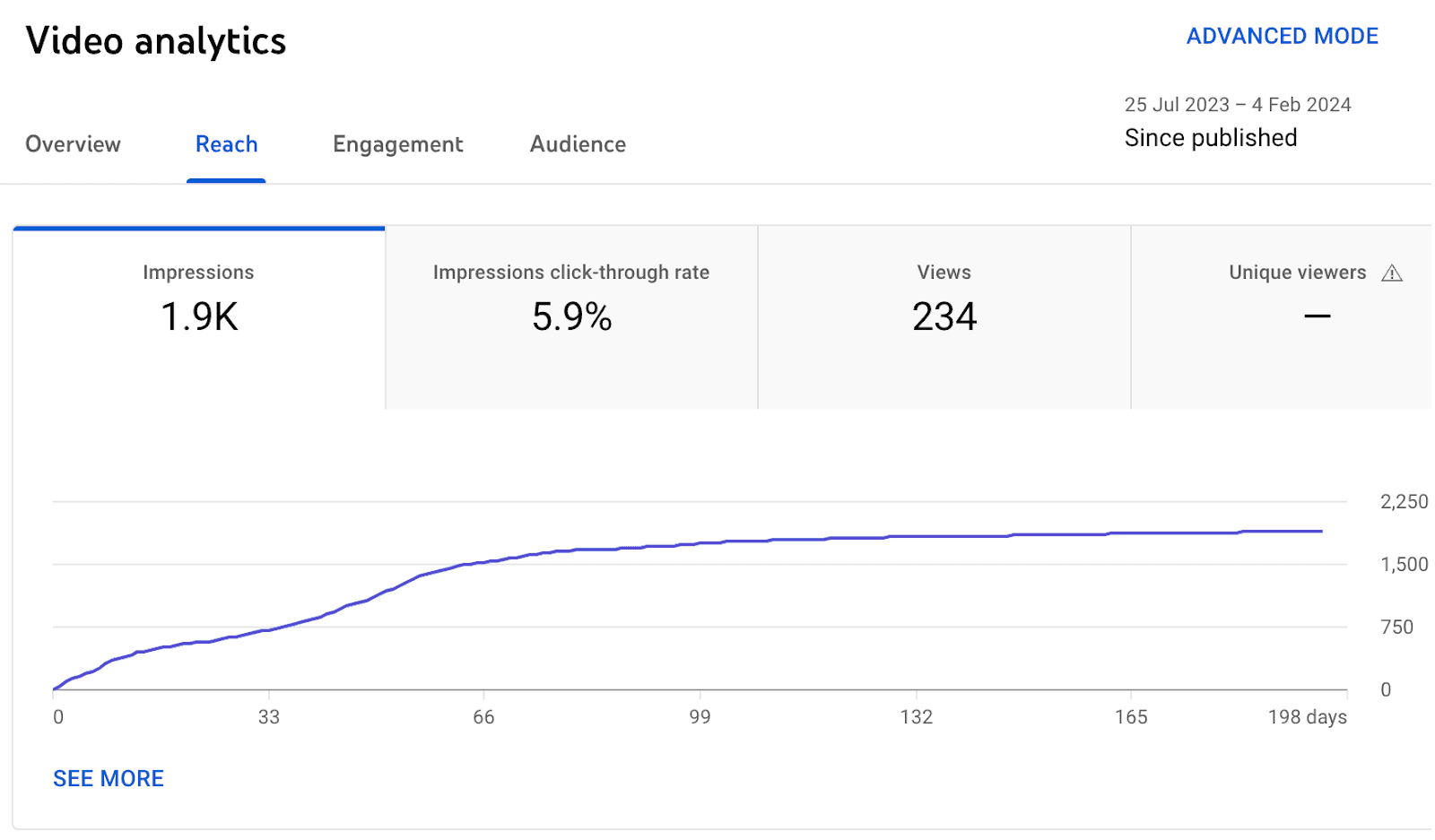Open the Since published date range selector

1211,137
